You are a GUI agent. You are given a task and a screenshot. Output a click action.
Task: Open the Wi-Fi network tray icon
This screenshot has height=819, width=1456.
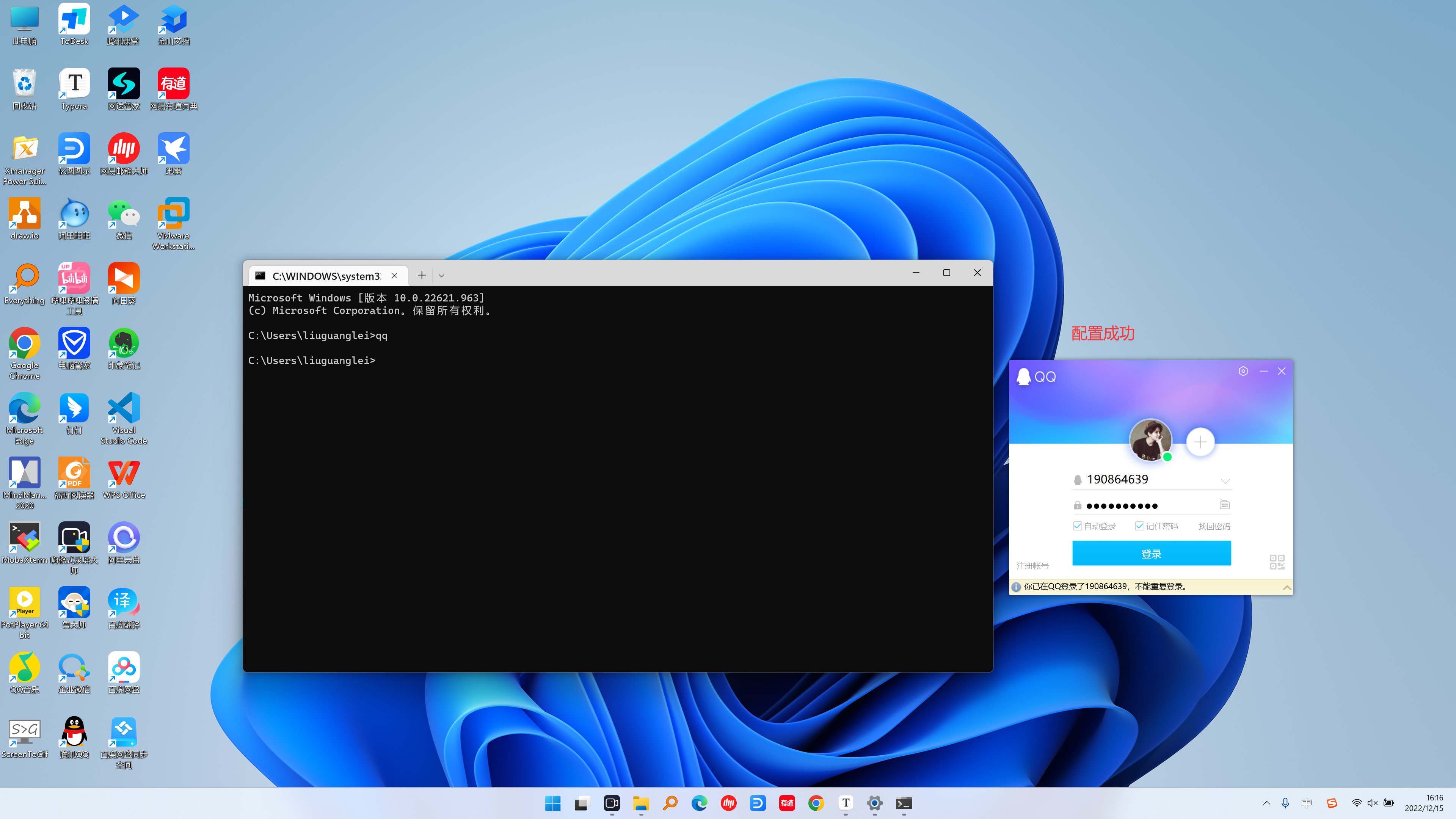tap(1356, 803)
